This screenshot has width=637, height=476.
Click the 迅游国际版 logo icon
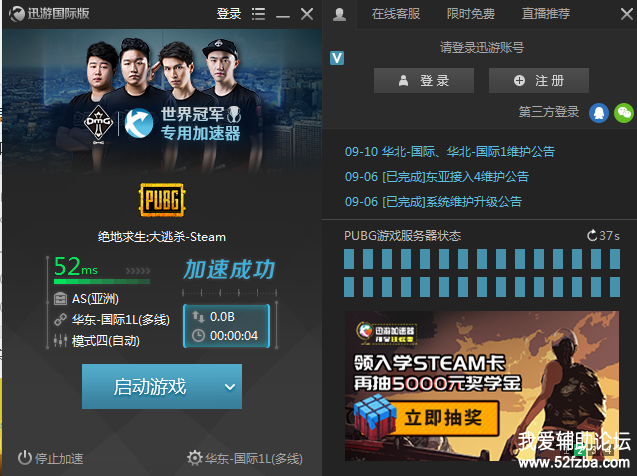tap(17, 14)
